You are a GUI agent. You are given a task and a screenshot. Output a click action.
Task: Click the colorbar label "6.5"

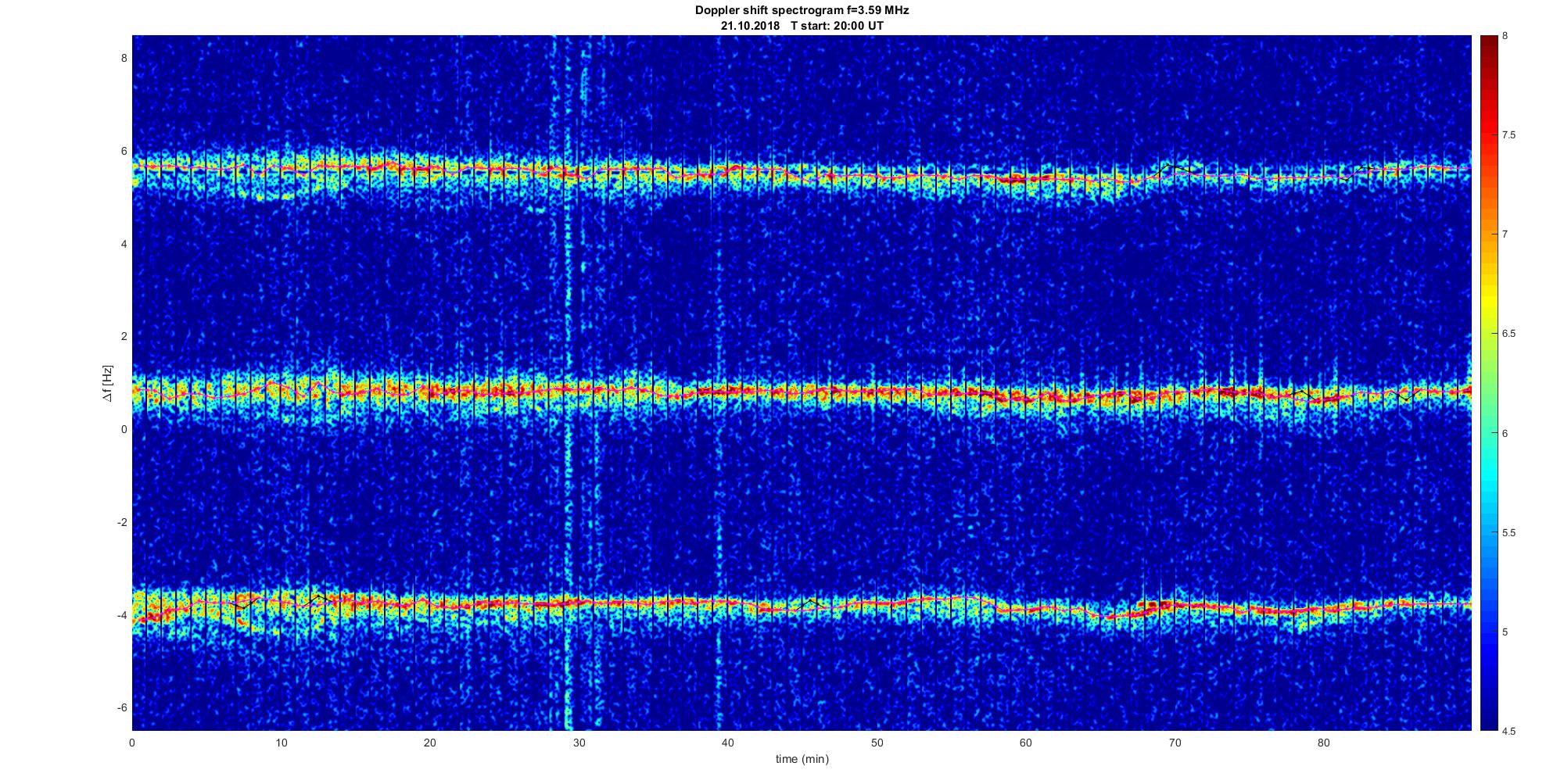(x=1509, y=334)
